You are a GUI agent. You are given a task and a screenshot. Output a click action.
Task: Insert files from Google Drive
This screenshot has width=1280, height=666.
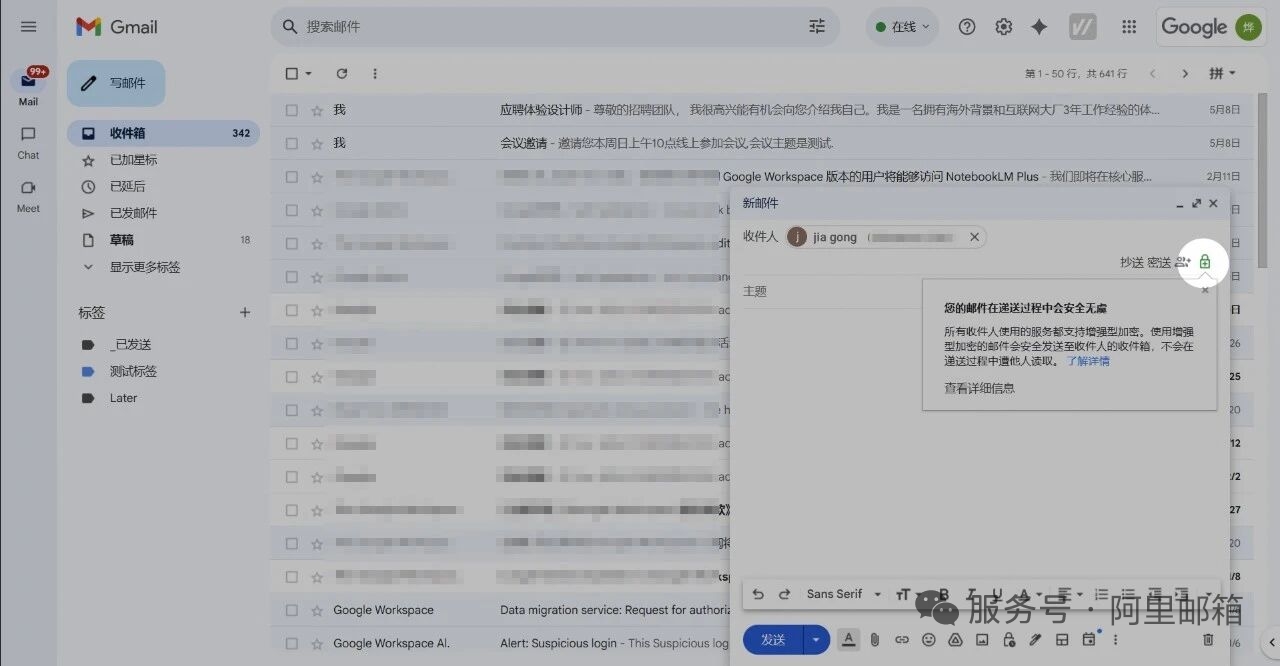[955, 639]
